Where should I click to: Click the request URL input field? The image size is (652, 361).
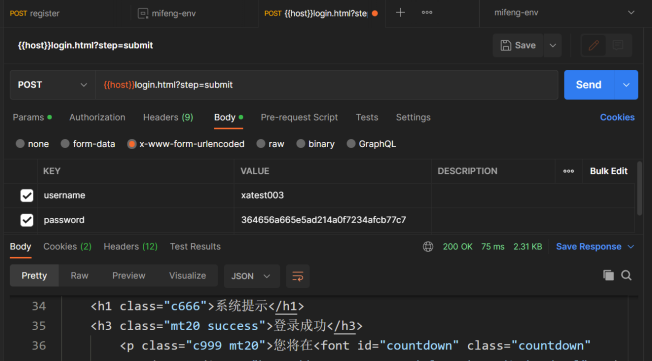[x=326, y=85]
